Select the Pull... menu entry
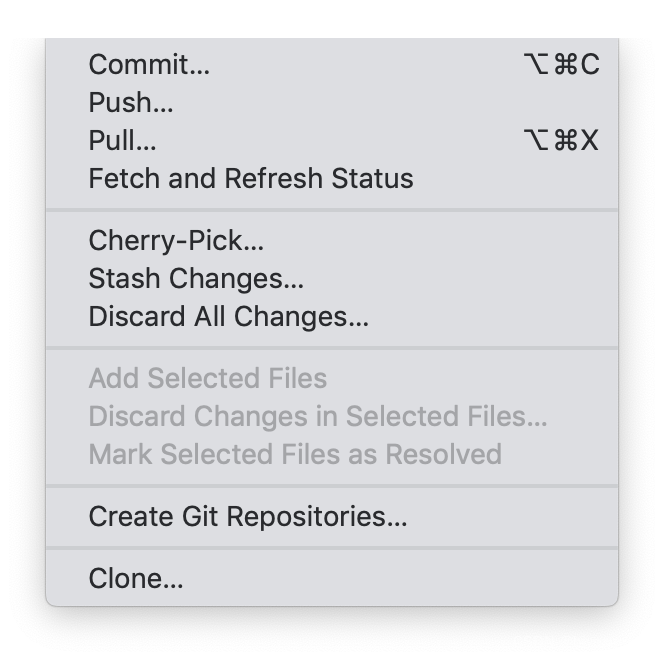Image resolution: width=664 pixels, height=660 pixels. pos(123,140)
